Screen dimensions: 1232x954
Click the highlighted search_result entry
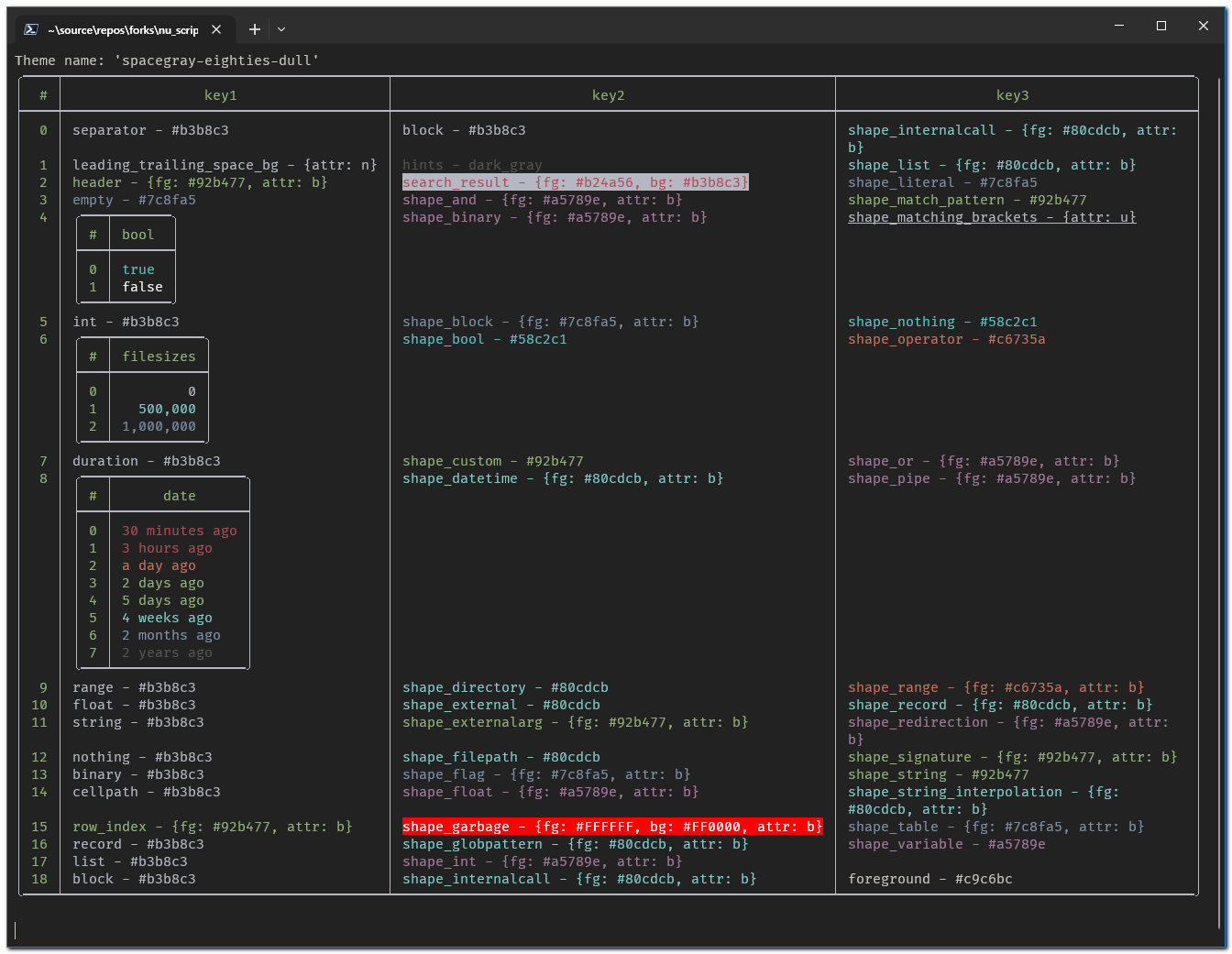tap(576, 182)
